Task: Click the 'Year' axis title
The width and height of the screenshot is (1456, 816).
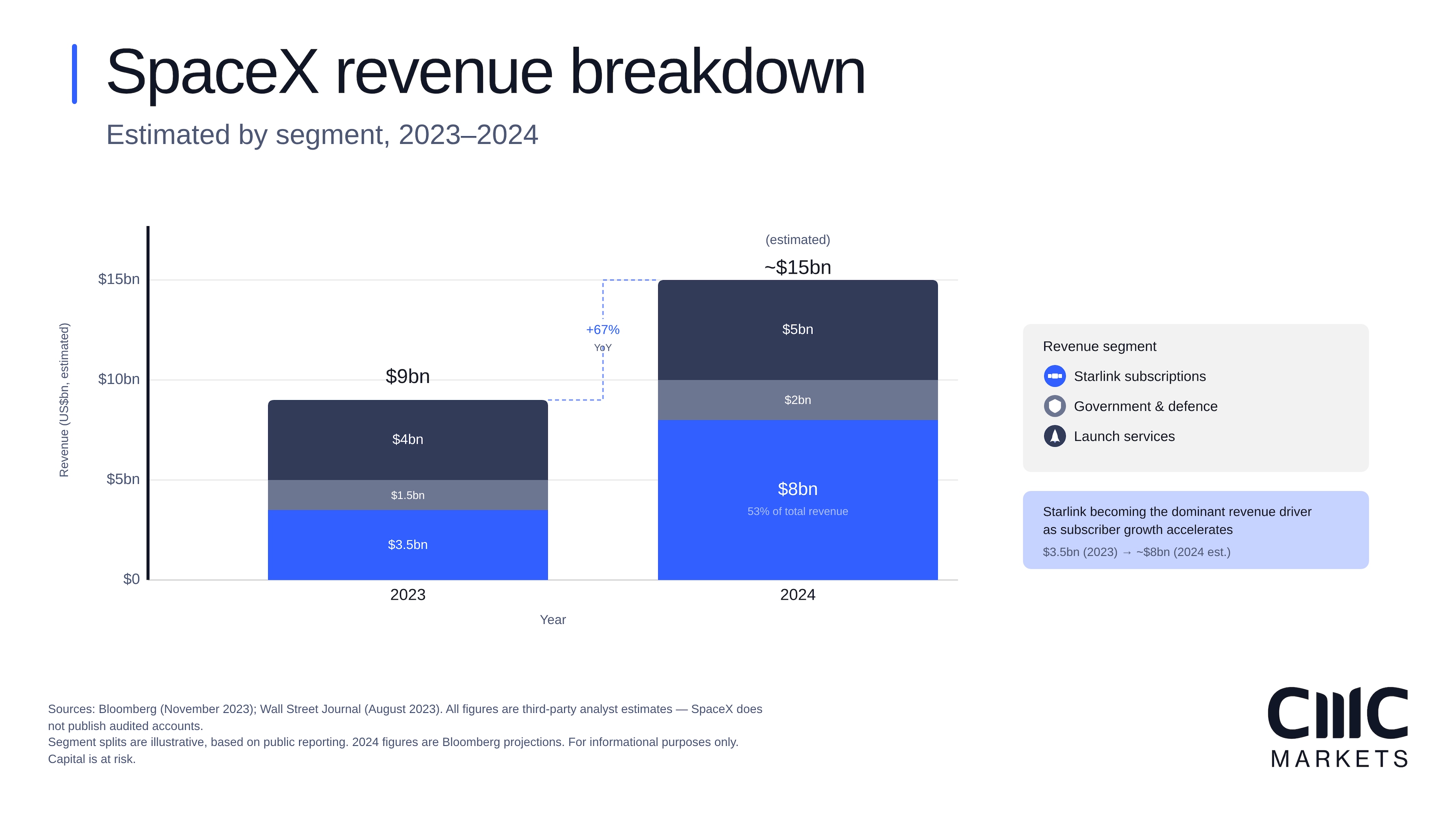Action: 553,620
